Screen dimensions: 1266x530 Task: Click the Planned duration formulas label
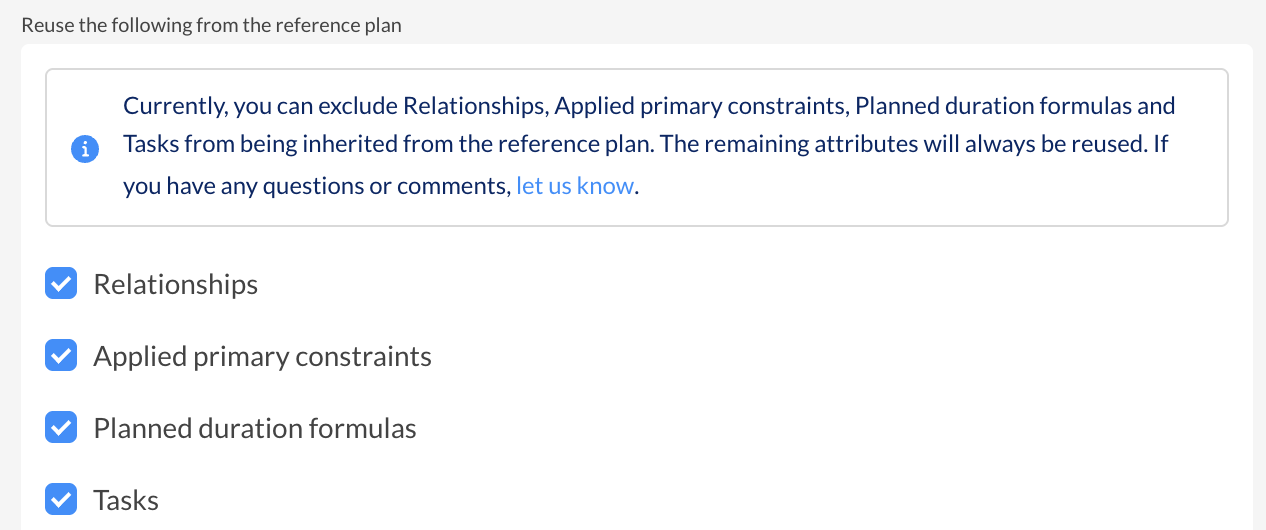[255, 429]
